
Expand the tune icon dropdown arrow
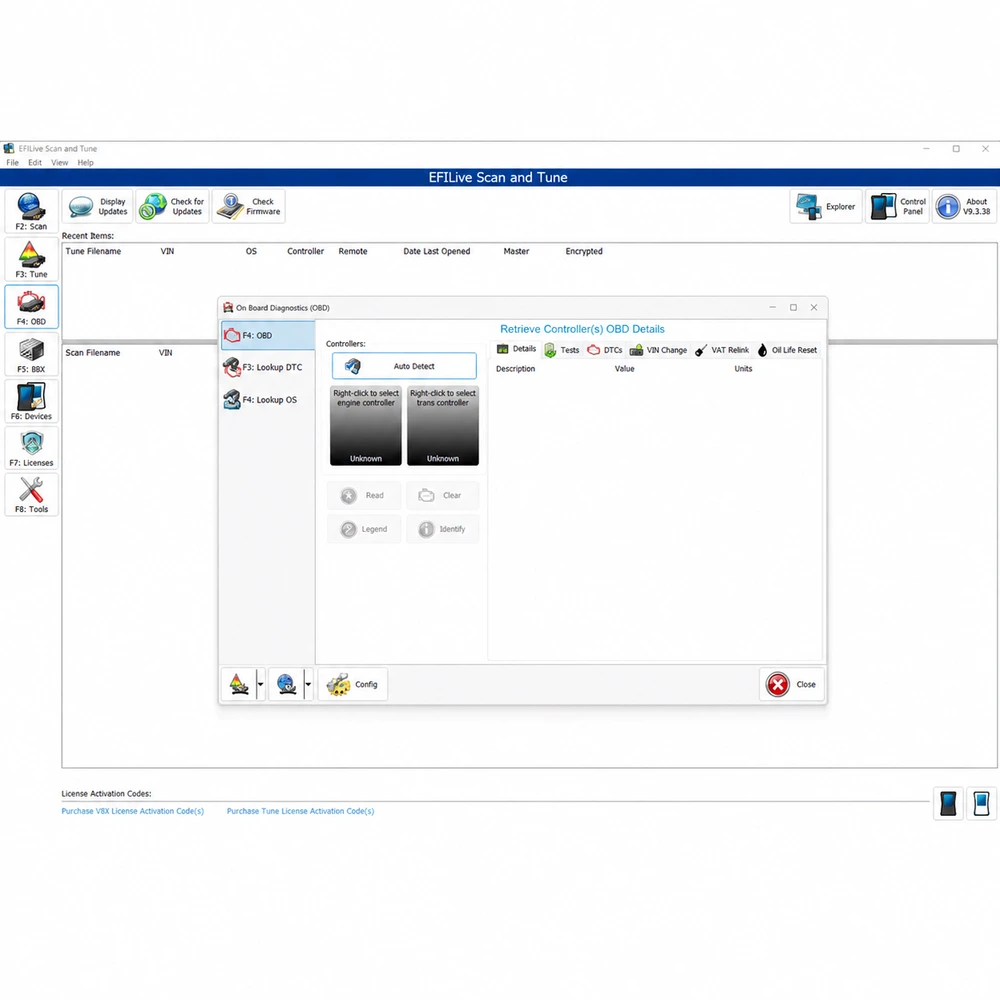point(260,684)
